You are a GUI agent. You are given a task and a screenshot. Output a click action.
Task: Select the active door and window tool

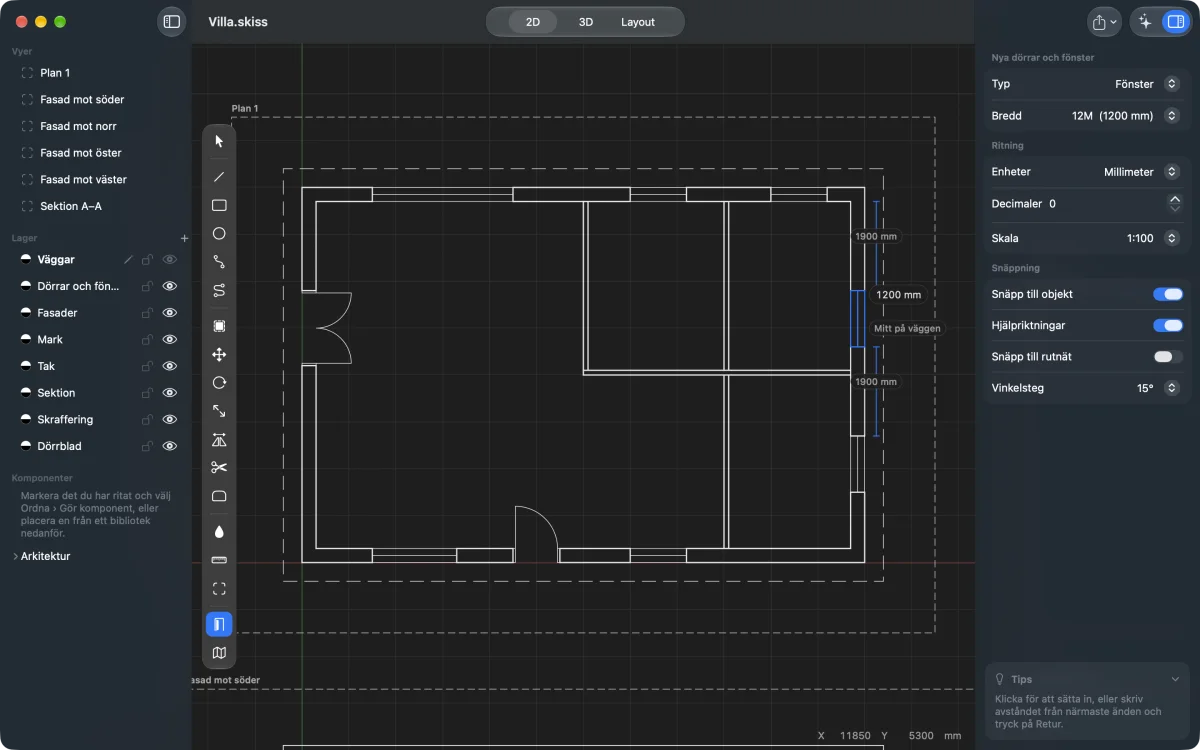219,624
